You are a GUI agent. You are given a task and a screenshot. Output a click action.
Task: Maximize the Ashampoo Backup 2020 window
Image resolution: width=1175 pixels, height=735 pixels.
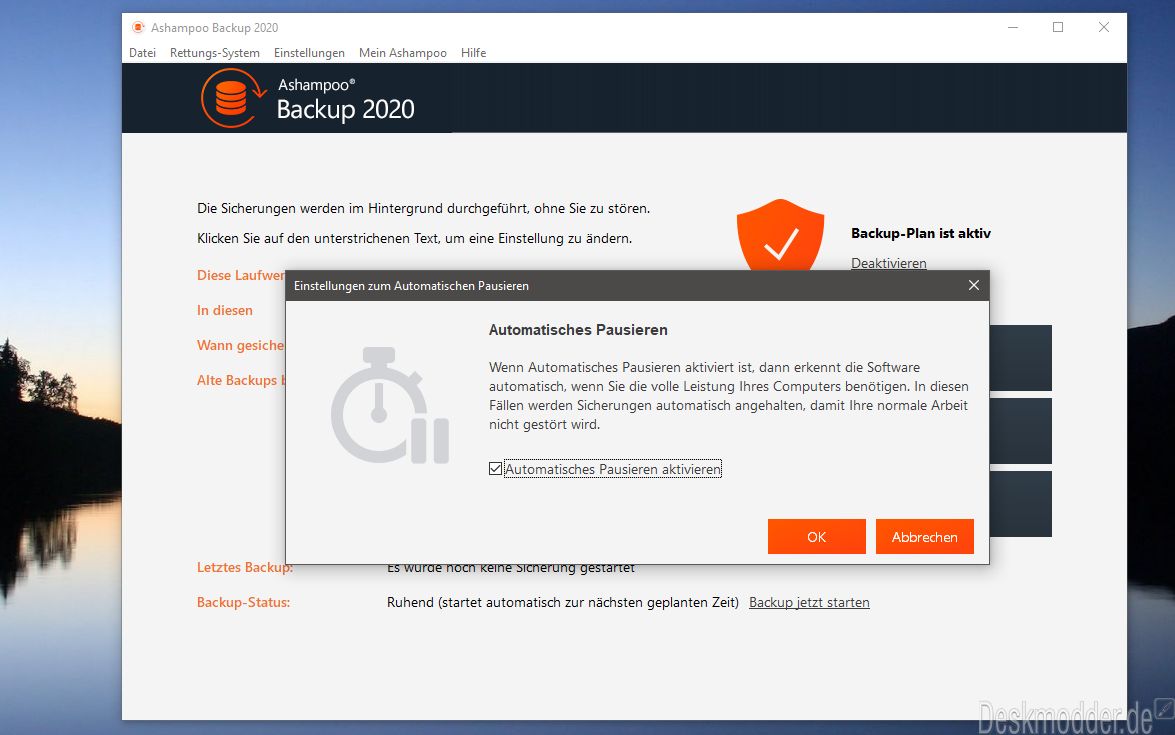coord(1058,28)
